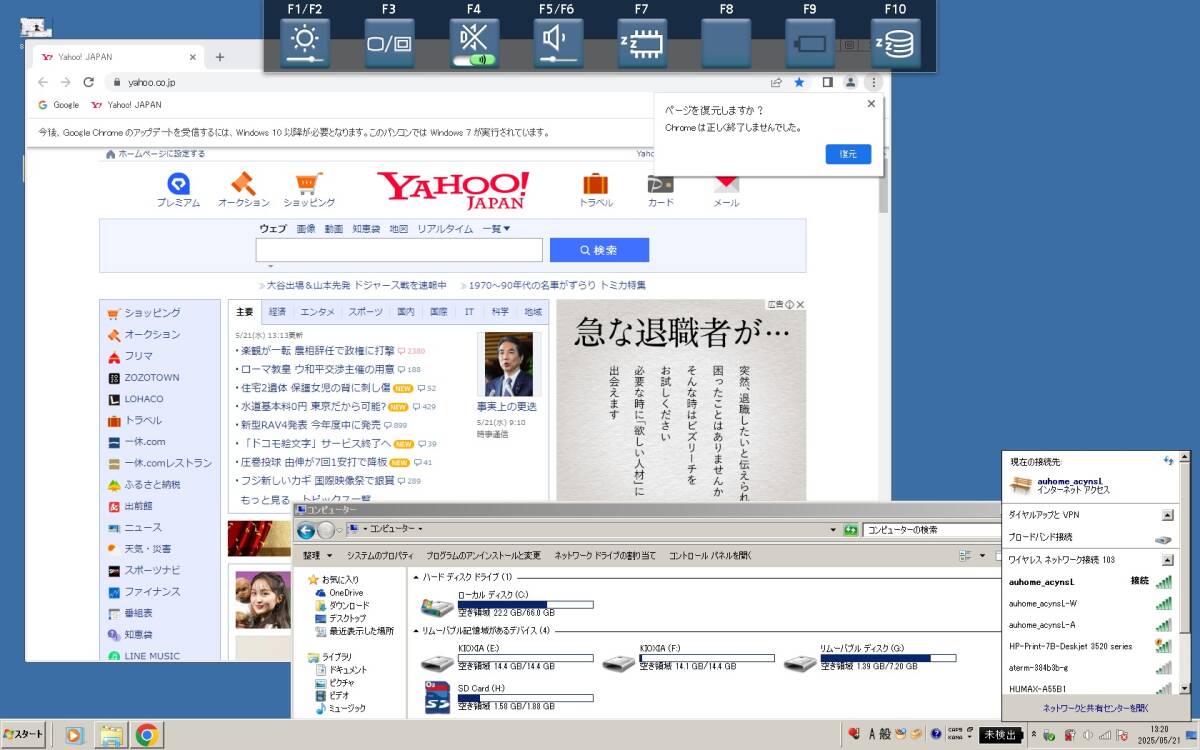Open Explorer address bar history dropdown

(833, 530)
